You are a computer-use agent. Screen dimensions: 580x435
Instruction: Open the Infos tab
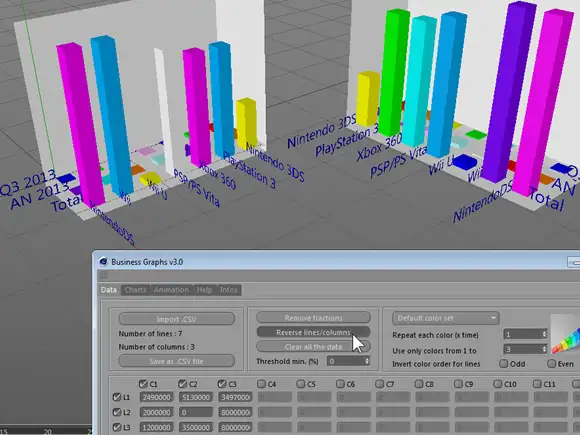click(229, 290)
